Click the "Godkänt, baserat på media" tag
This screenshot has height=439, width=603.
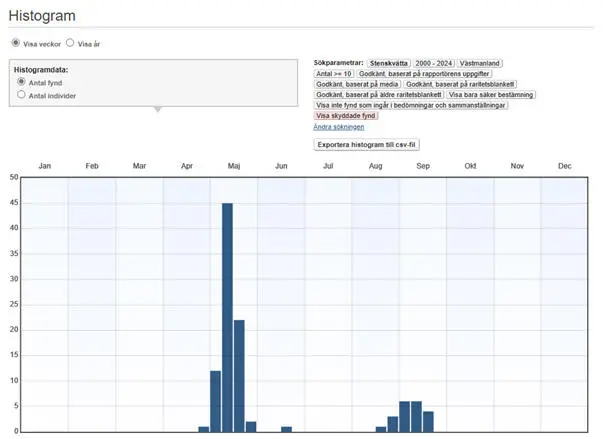(358, 84)
